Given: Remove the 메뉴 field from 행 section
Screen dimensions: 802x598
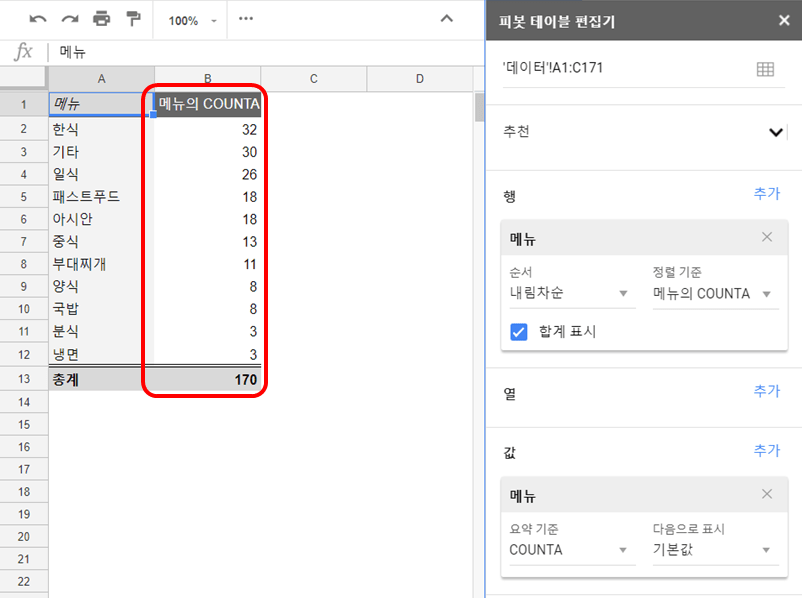Looking at the screenshot, I should tap(767, 237).
